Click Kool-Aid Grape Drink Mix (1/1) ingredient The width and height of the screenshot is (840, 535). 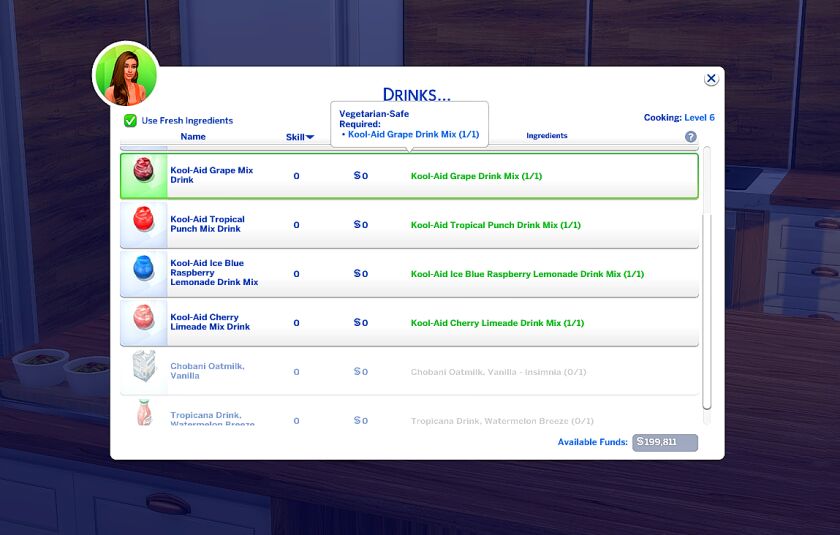click(x=476, y=176)
